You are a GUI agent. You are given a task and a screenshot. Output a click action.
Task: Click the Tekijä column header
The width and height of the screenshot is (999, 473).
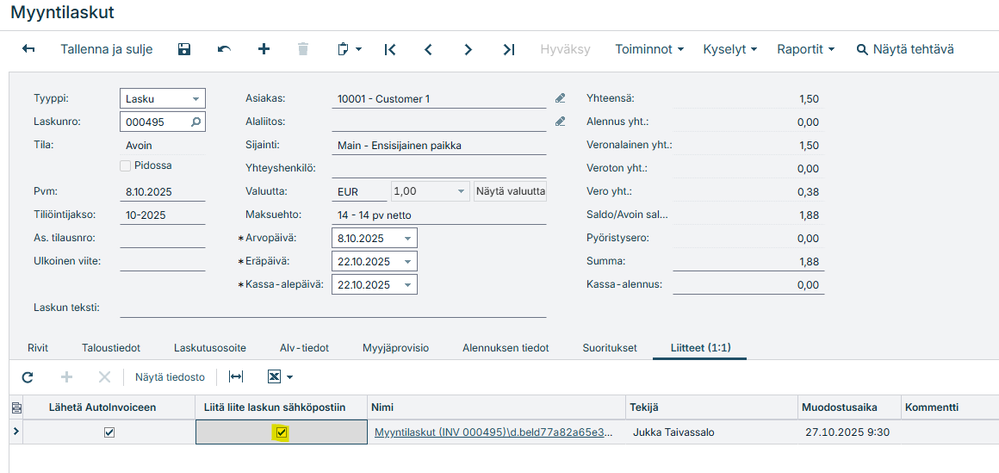[712, 407]
